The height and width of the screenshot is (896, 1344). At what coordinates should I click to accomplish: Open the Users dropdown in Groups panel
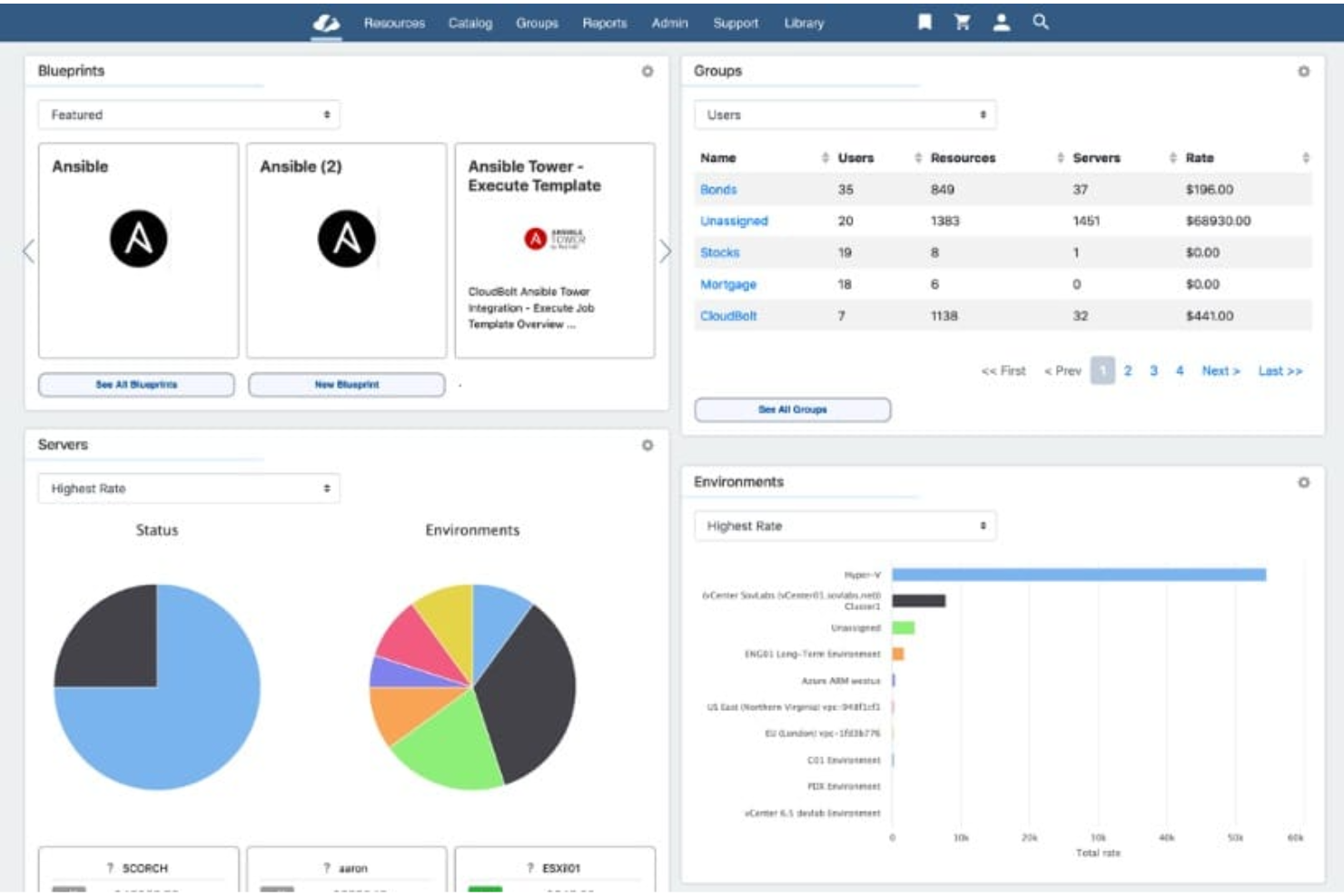[845, 114]
